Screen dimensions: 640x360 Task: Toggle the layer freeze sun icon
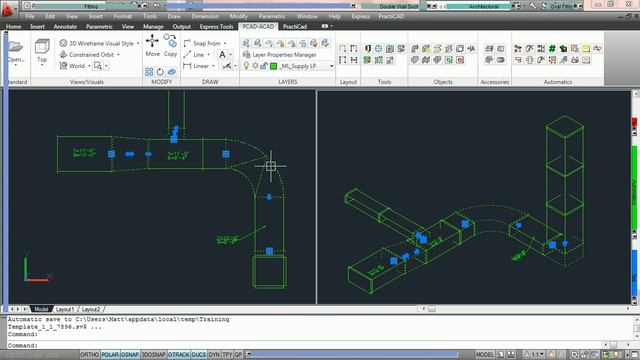click(255, 66)
